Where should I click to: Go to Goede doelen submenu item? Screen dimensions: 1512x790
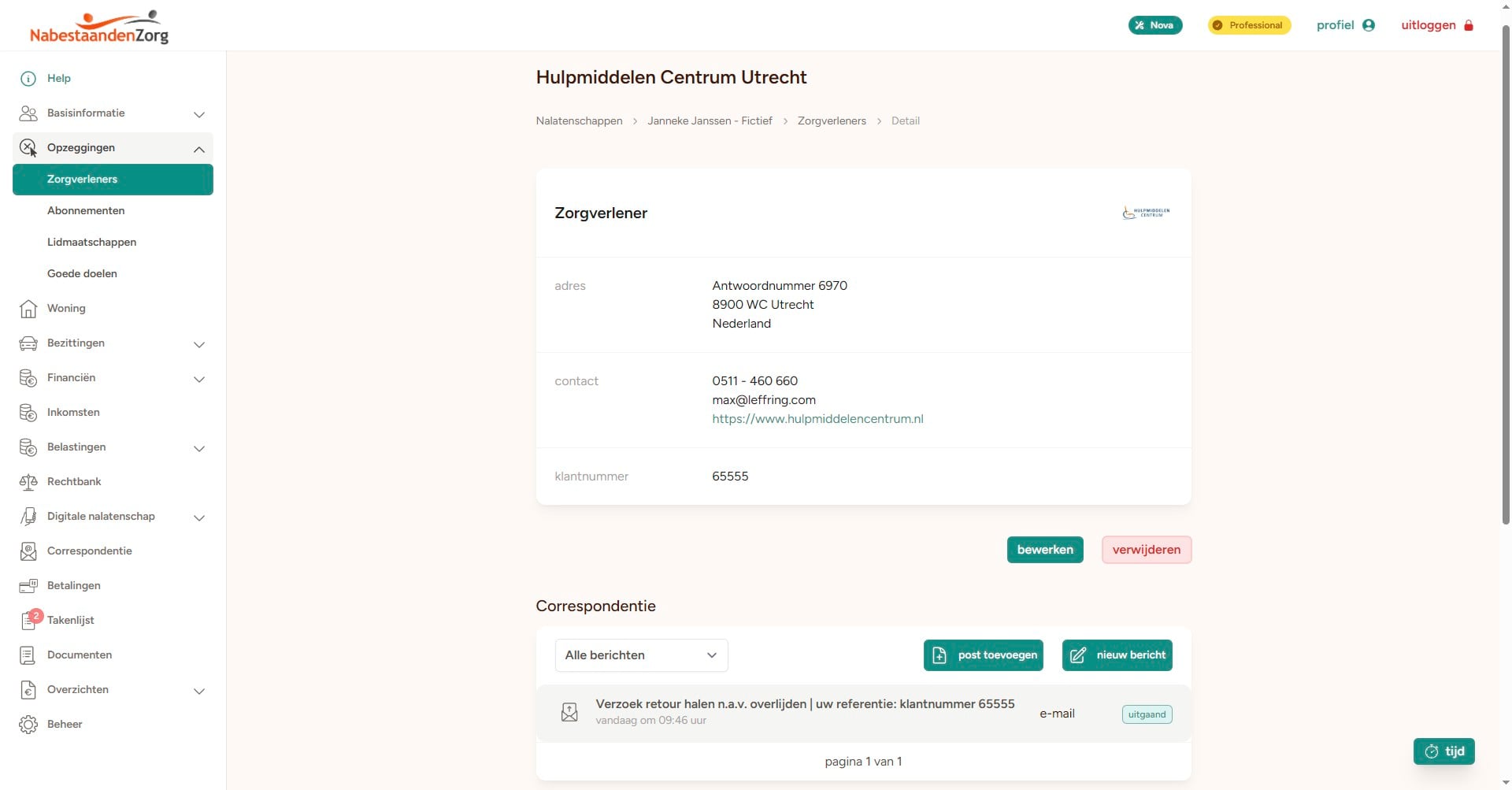tap(82, 274)
